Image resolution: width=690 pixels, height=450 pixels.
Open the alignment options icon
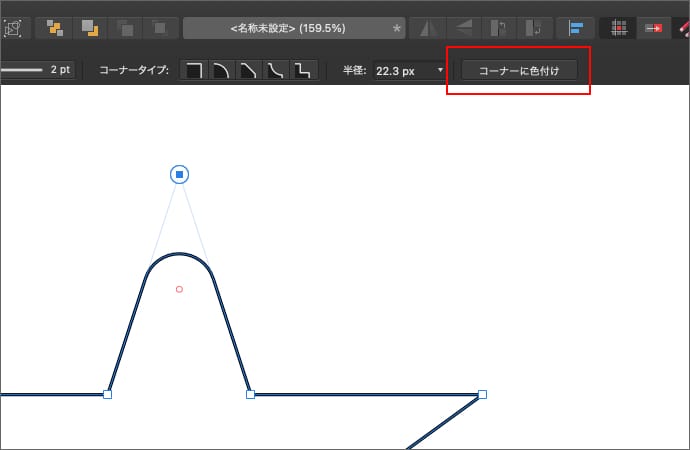click(x=576, y=27)
